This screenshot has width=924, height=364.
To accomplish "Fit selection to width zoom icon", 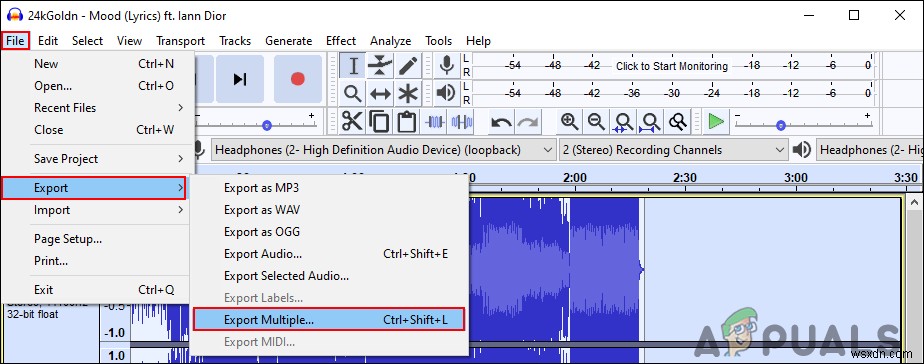I will click(x=623, y=122).
